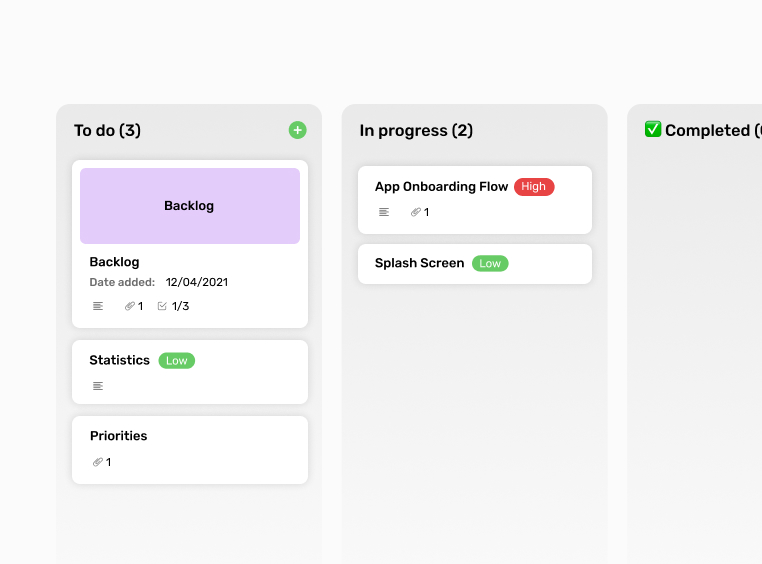Open the Priorities card title

(x=118, y=436)
